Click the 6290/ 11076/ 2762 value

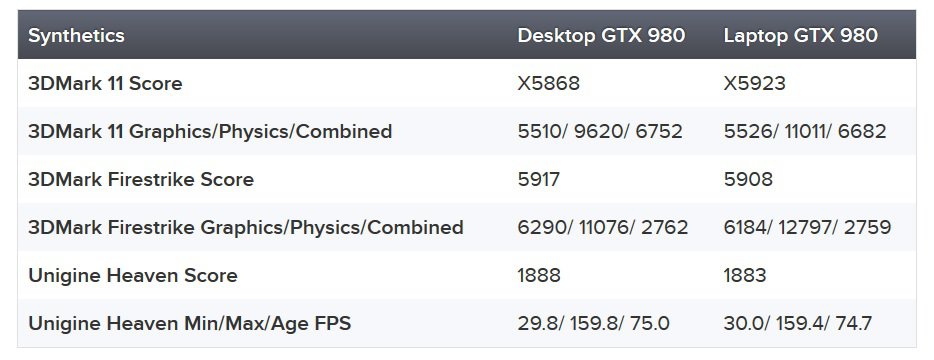(x=603, y=228)
